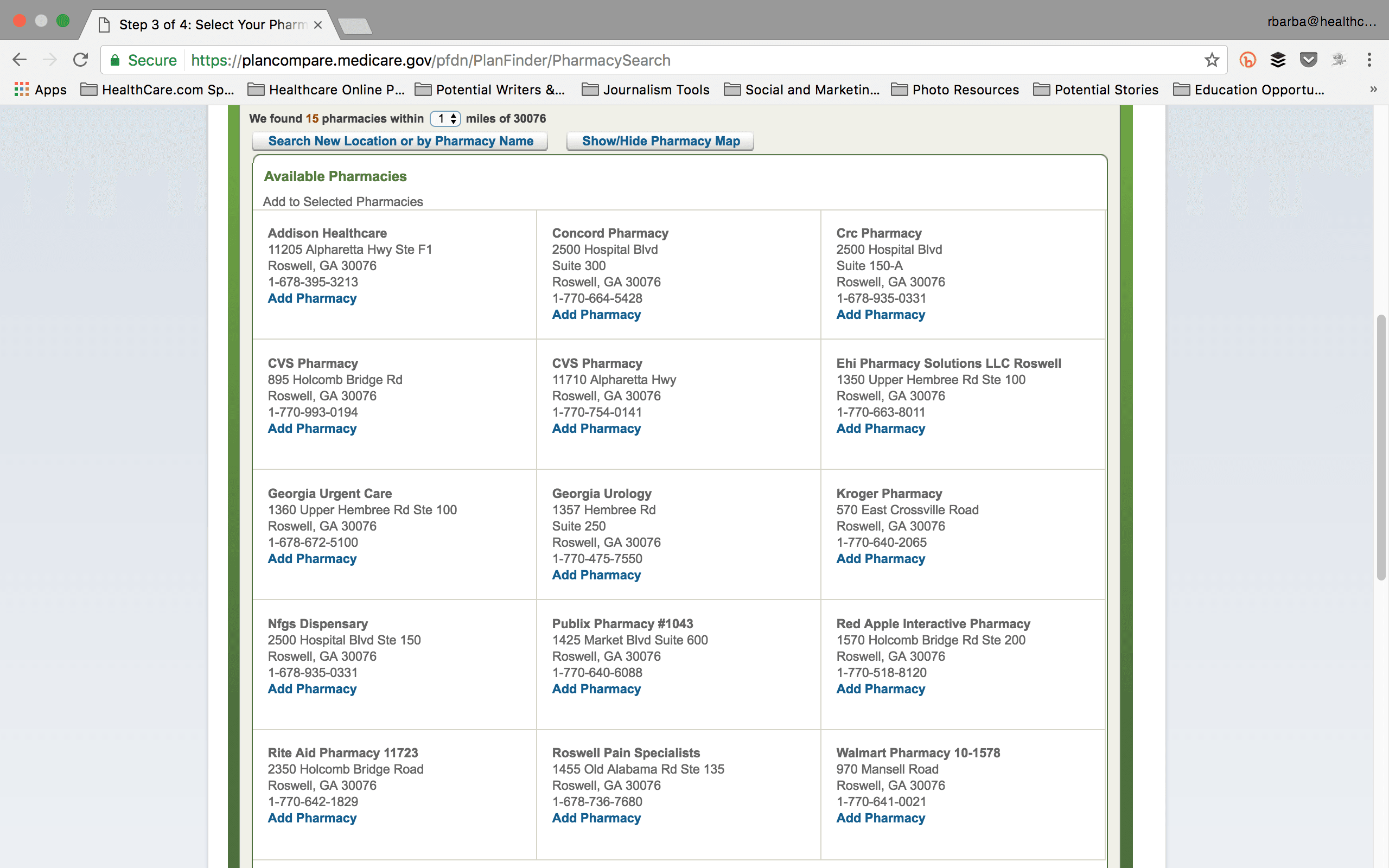Image resolution: width=1389 pixels, height=868 pixels.
Task: Add CVS Pharmacy on Holcomb Bridge Rd
Action: coord(312,428)
